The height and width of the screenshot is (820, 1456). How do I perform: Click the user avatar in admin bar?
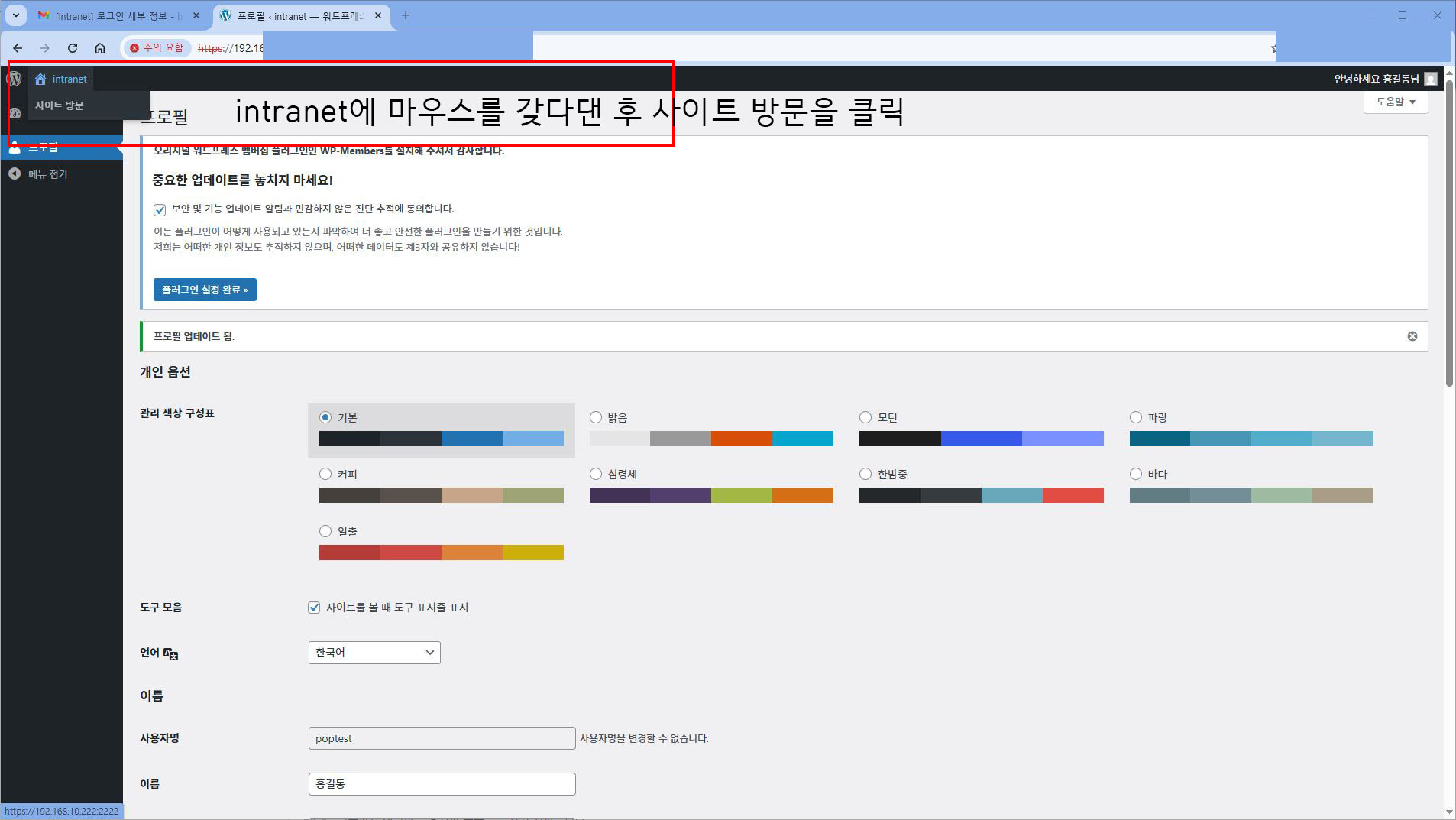pos(1430,79)
